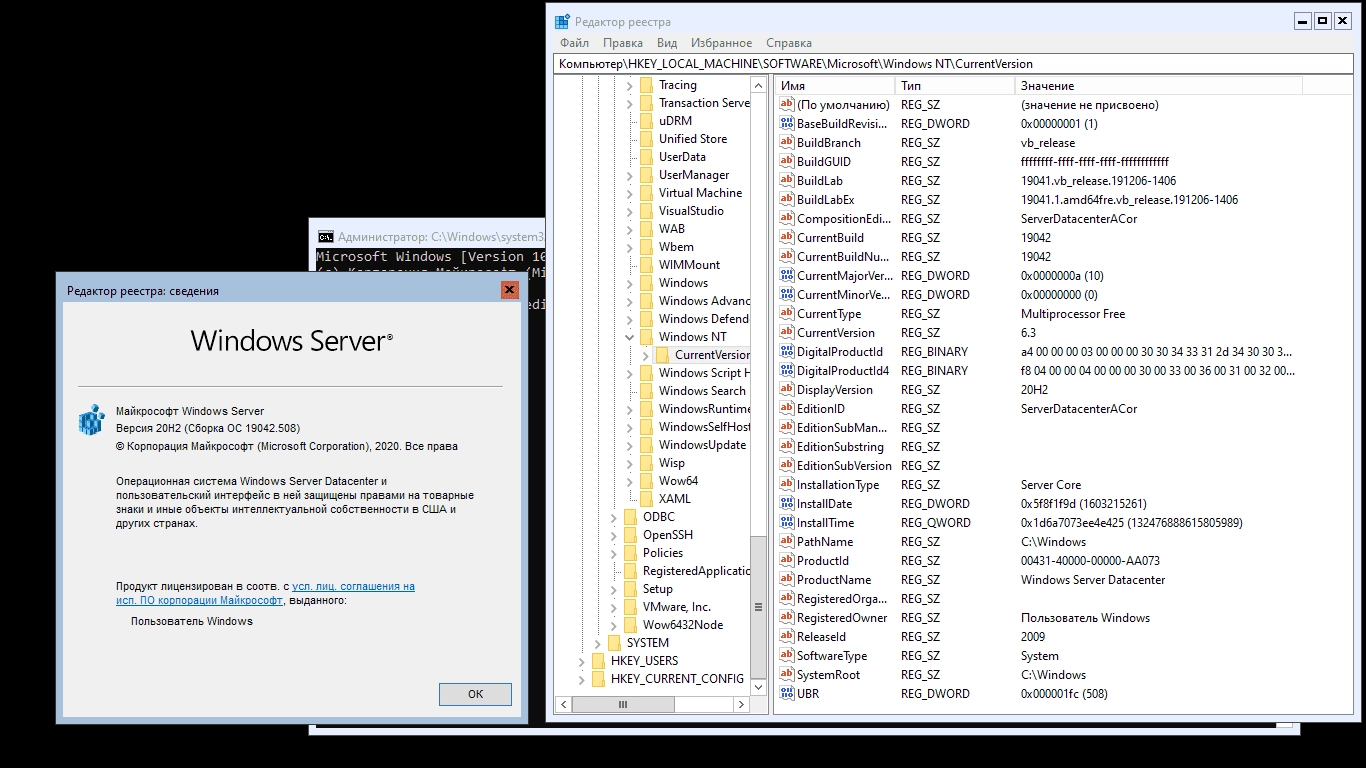Click the command prompt window title bar

[x=430, y=237]
